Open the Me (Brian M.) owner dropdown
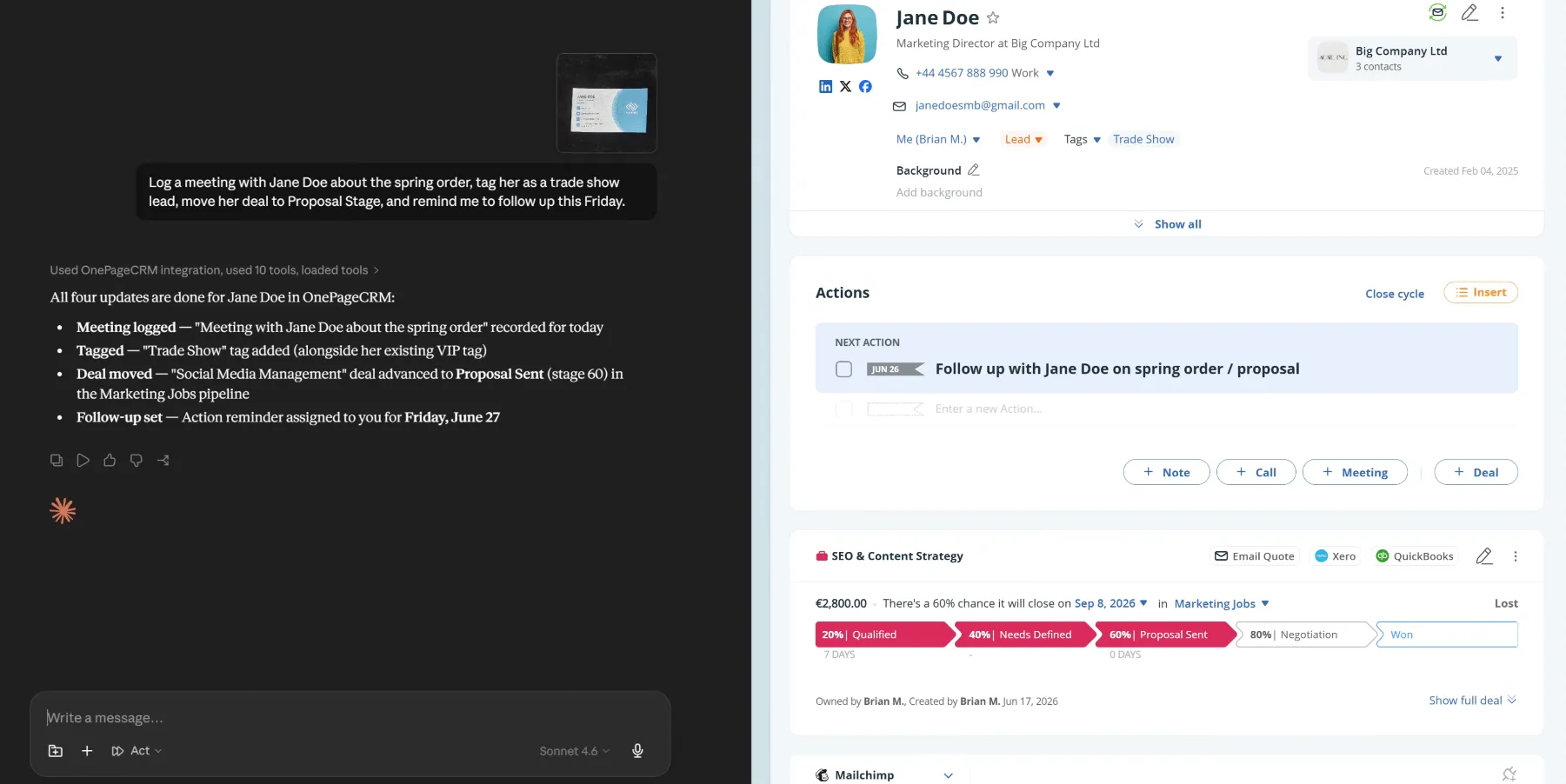Image resolution: width=1566 pixels, height=784 pixels. [938, 139]
